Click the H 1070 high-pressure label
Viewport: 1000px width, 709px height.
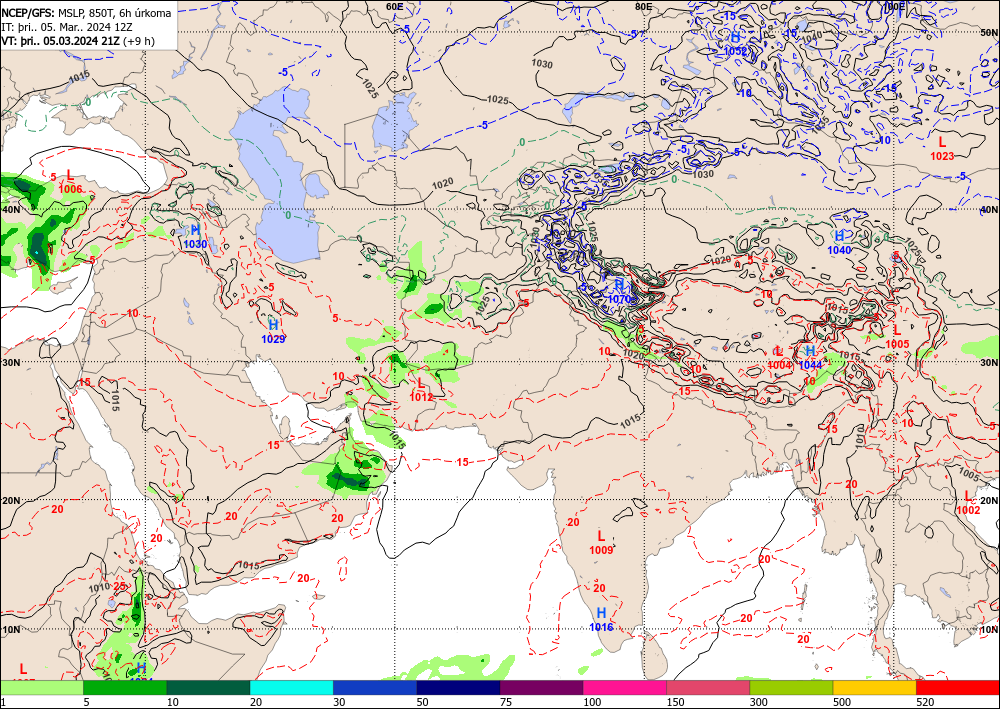point(619,291)
